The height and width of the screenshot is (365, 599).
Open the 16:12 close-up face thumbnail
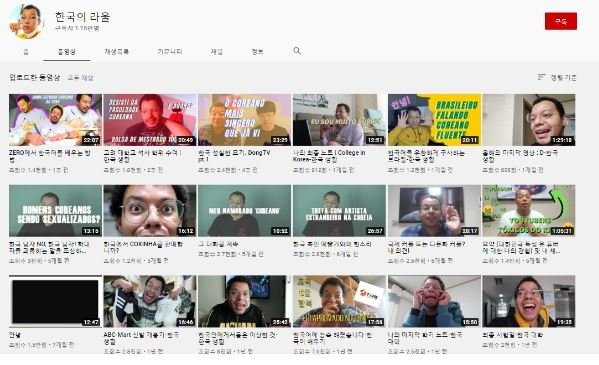[150, 211]
